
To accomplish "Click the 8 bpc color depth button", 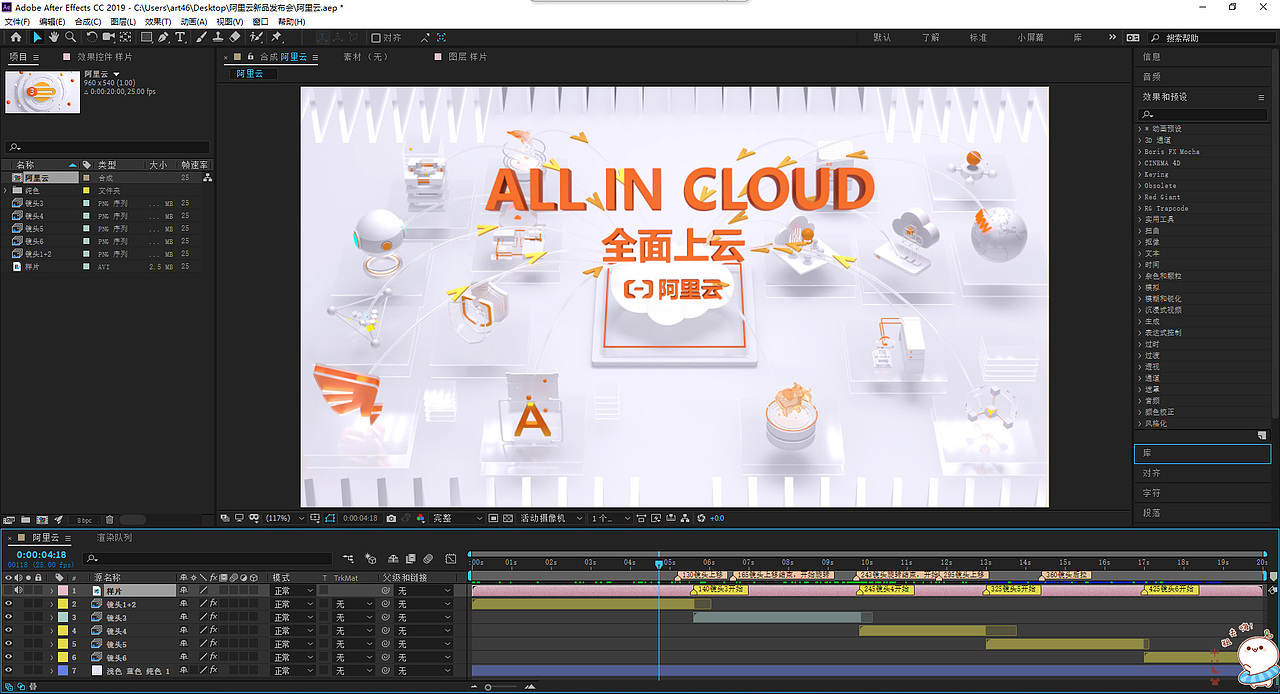I will click(x=84, y=520).
